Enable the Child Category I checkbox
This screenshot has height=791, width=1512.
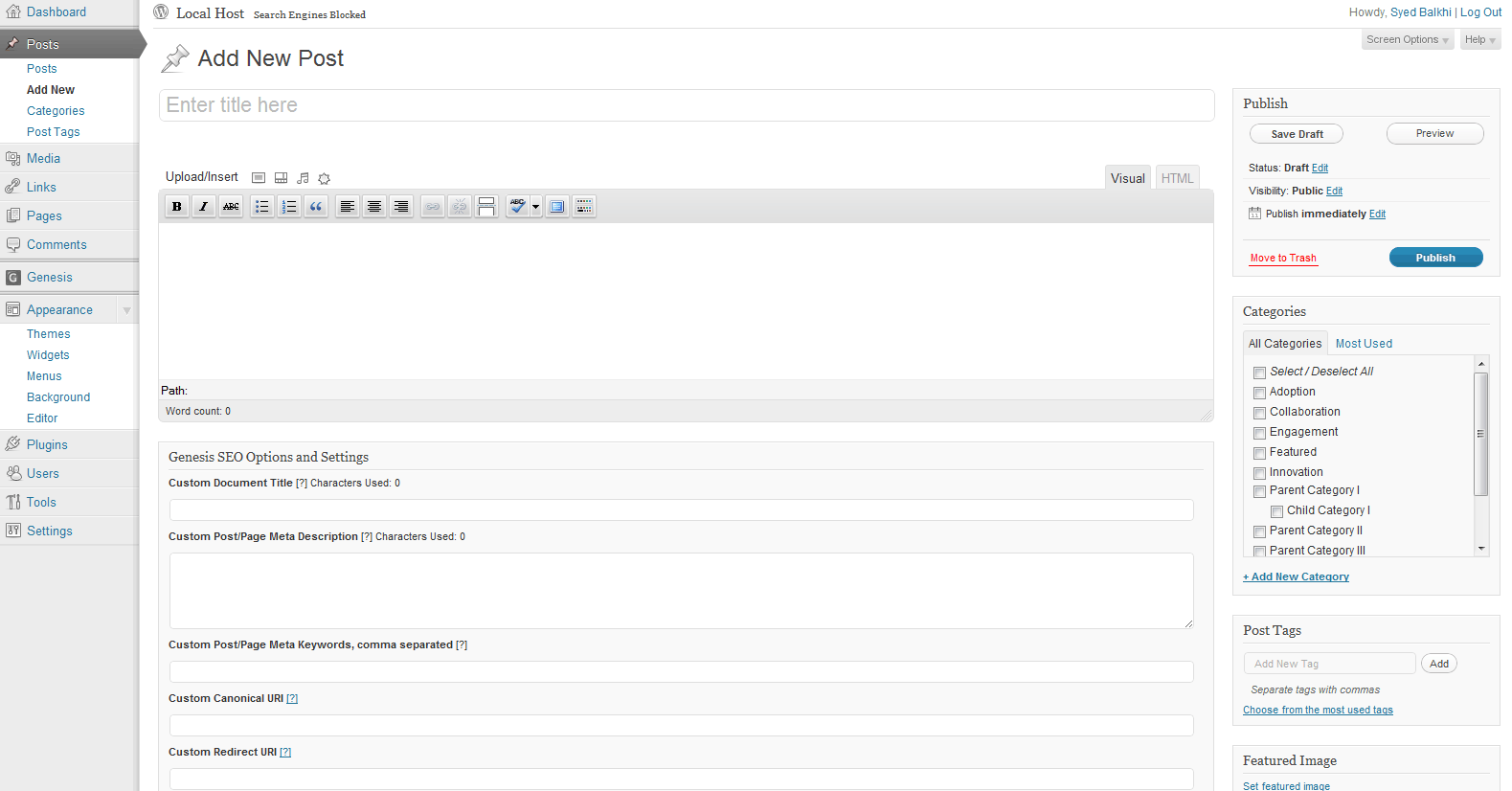click(1276, 511)
